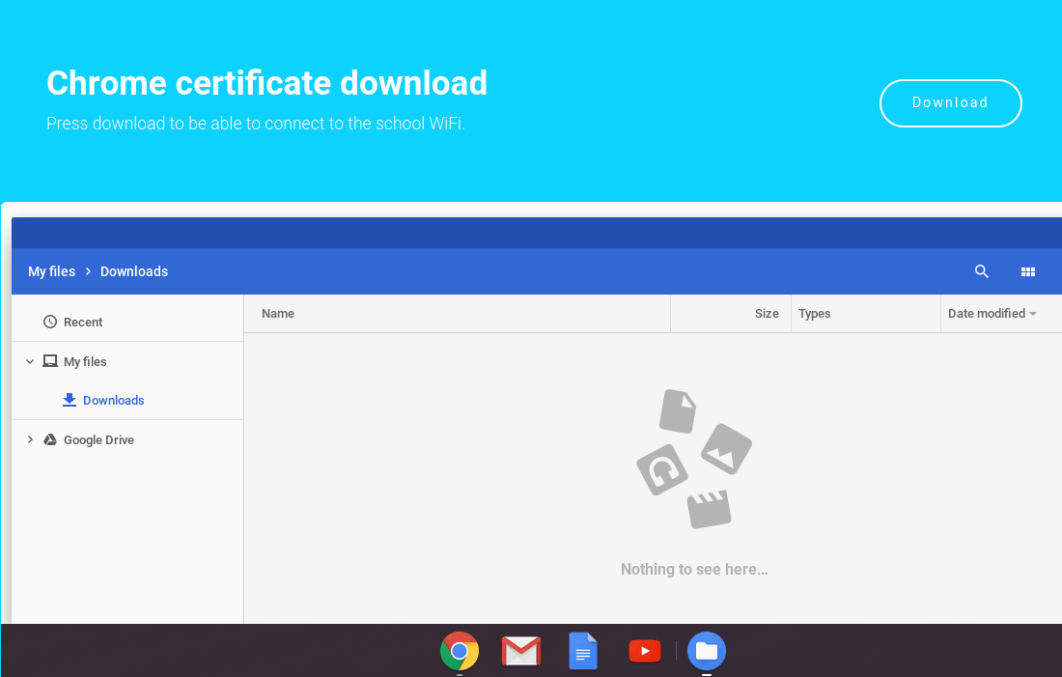
Task: Sort files by Types column
Action: (814, 313)
